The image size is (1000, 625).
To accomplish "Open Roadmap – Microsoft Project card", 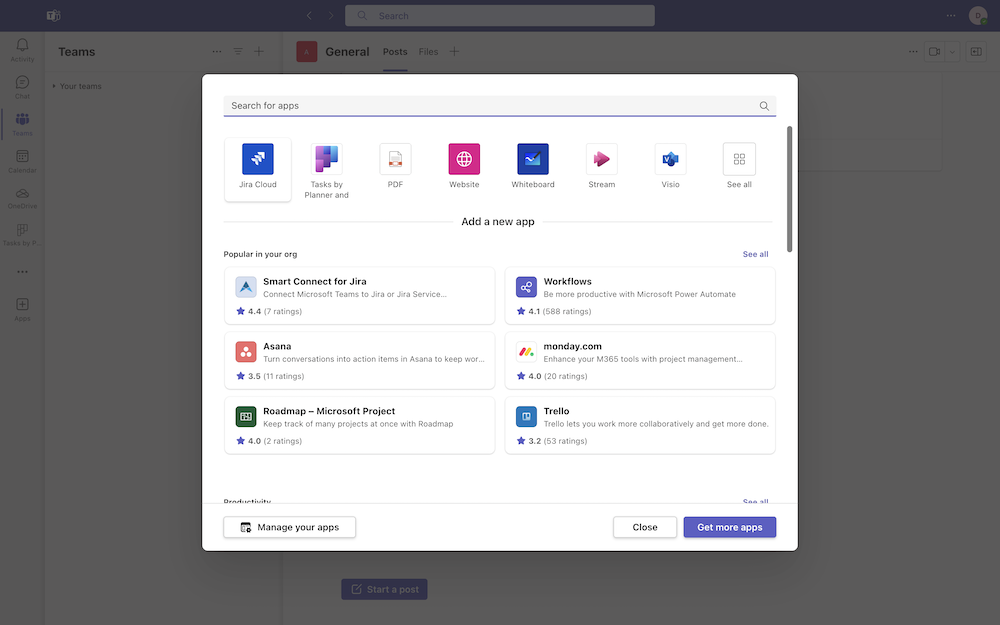I will (x=360, y=425).
